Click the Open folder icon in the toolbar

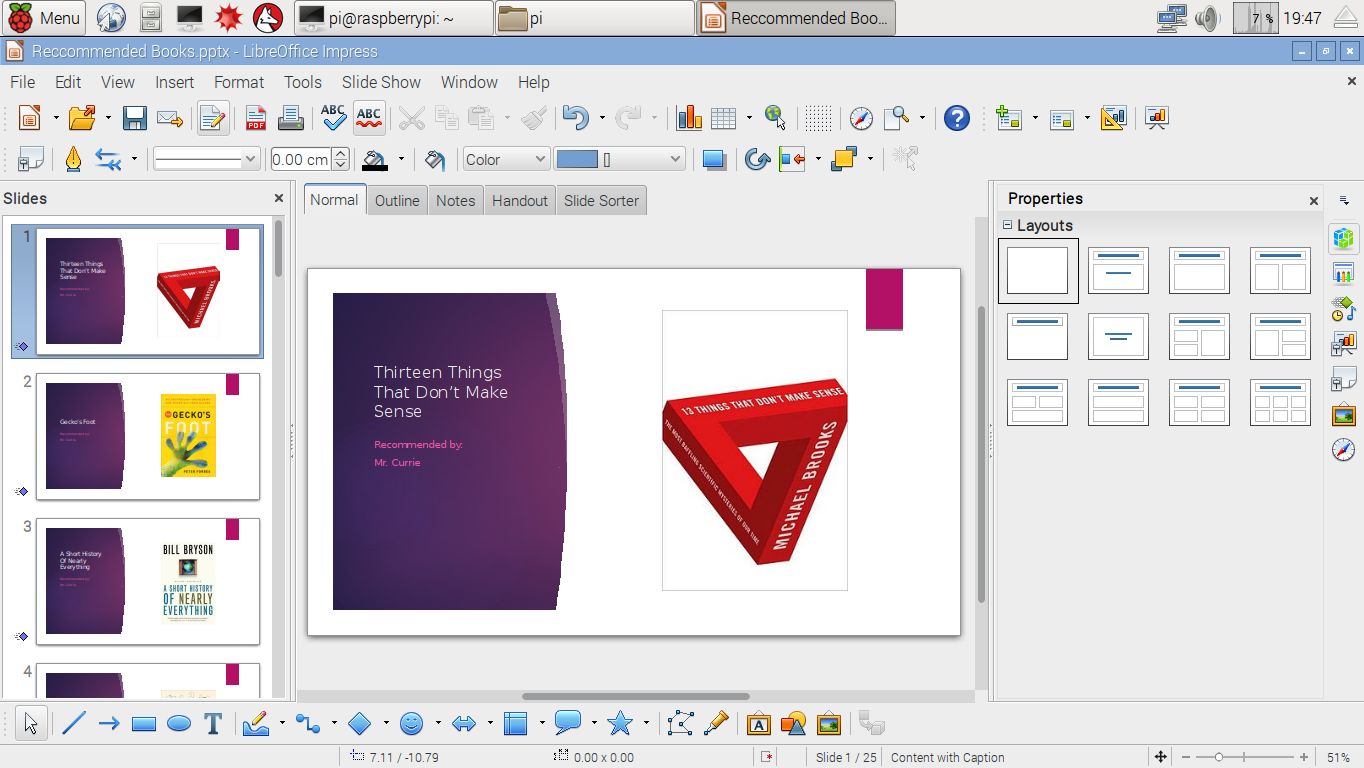click(x=82, y=118)
